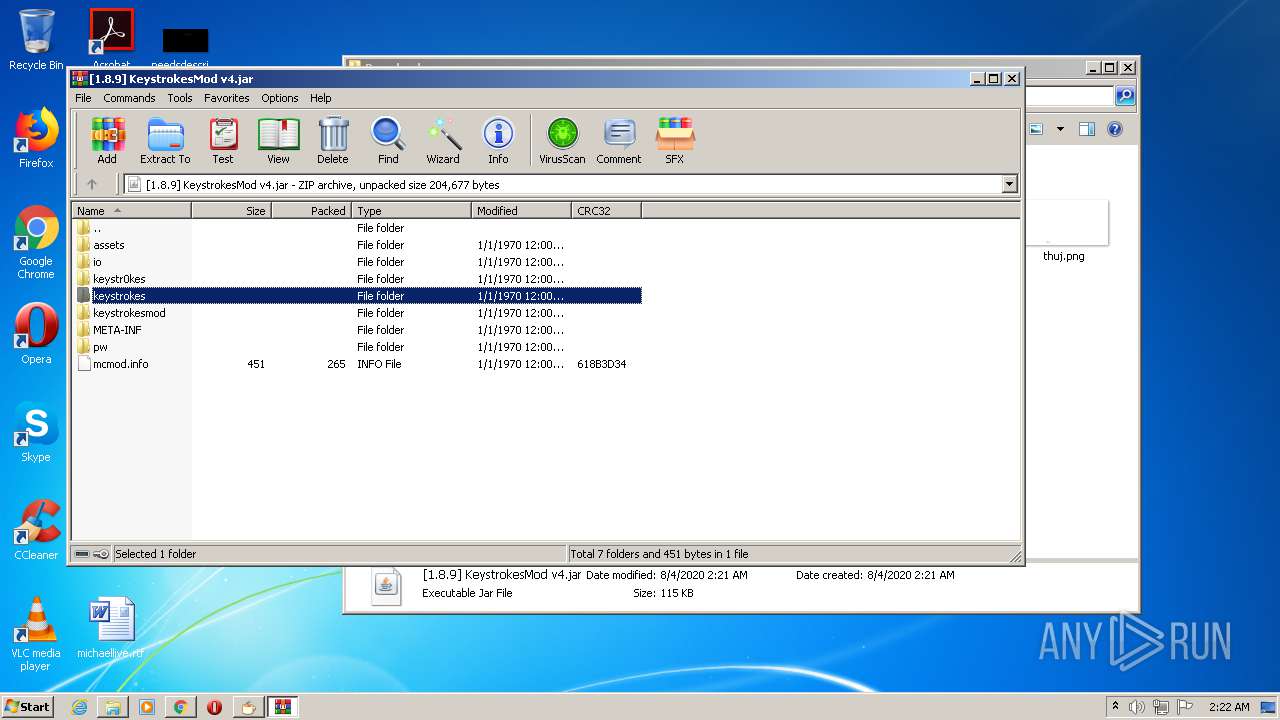Open Firefox desktop shortcut
Screen dimensions: 1280x720
pyautogui.click(x=36, y=138)
